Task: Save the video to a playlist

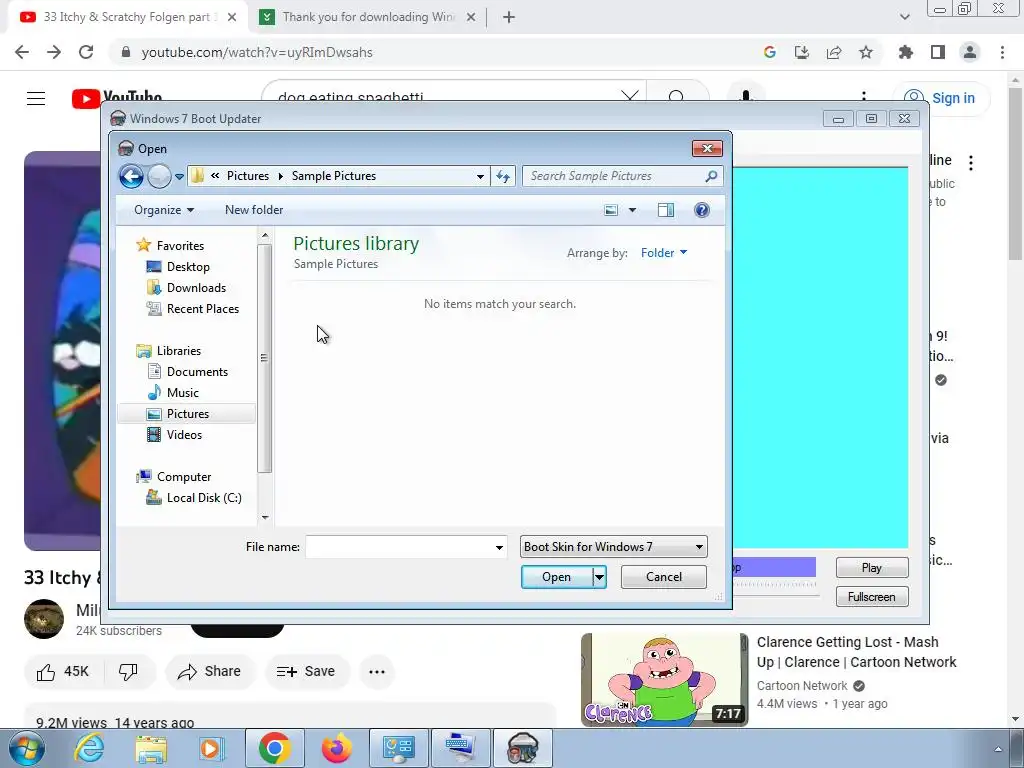Action: [306, 671]
